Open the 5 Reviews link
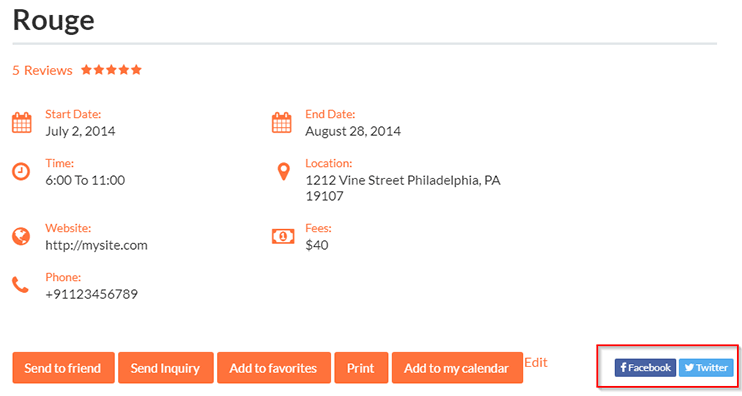The height and width of the screenshot is (396, 742). click(x=42, y=70)
